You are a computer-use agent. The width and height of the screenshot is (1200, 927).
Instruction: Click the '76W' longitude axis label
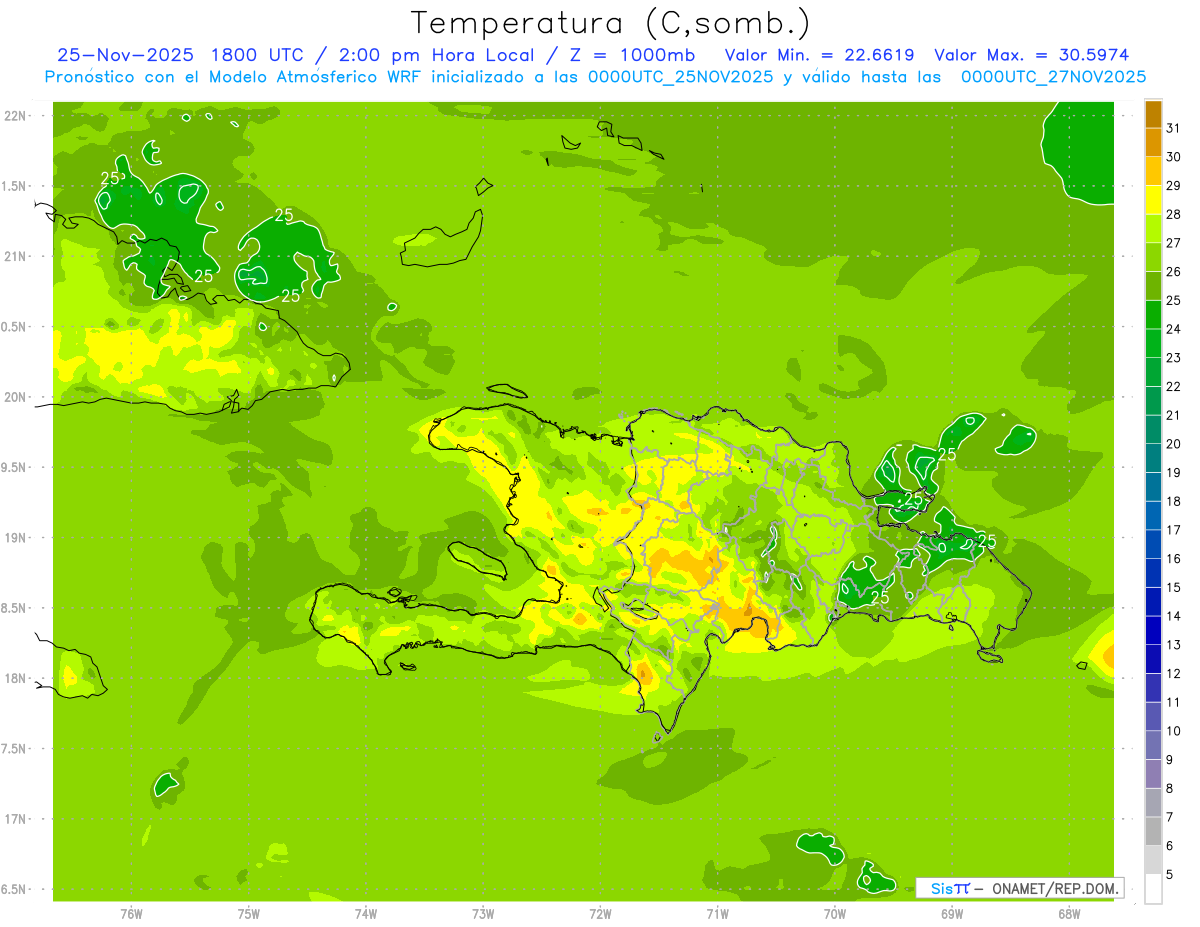[131, 914]
